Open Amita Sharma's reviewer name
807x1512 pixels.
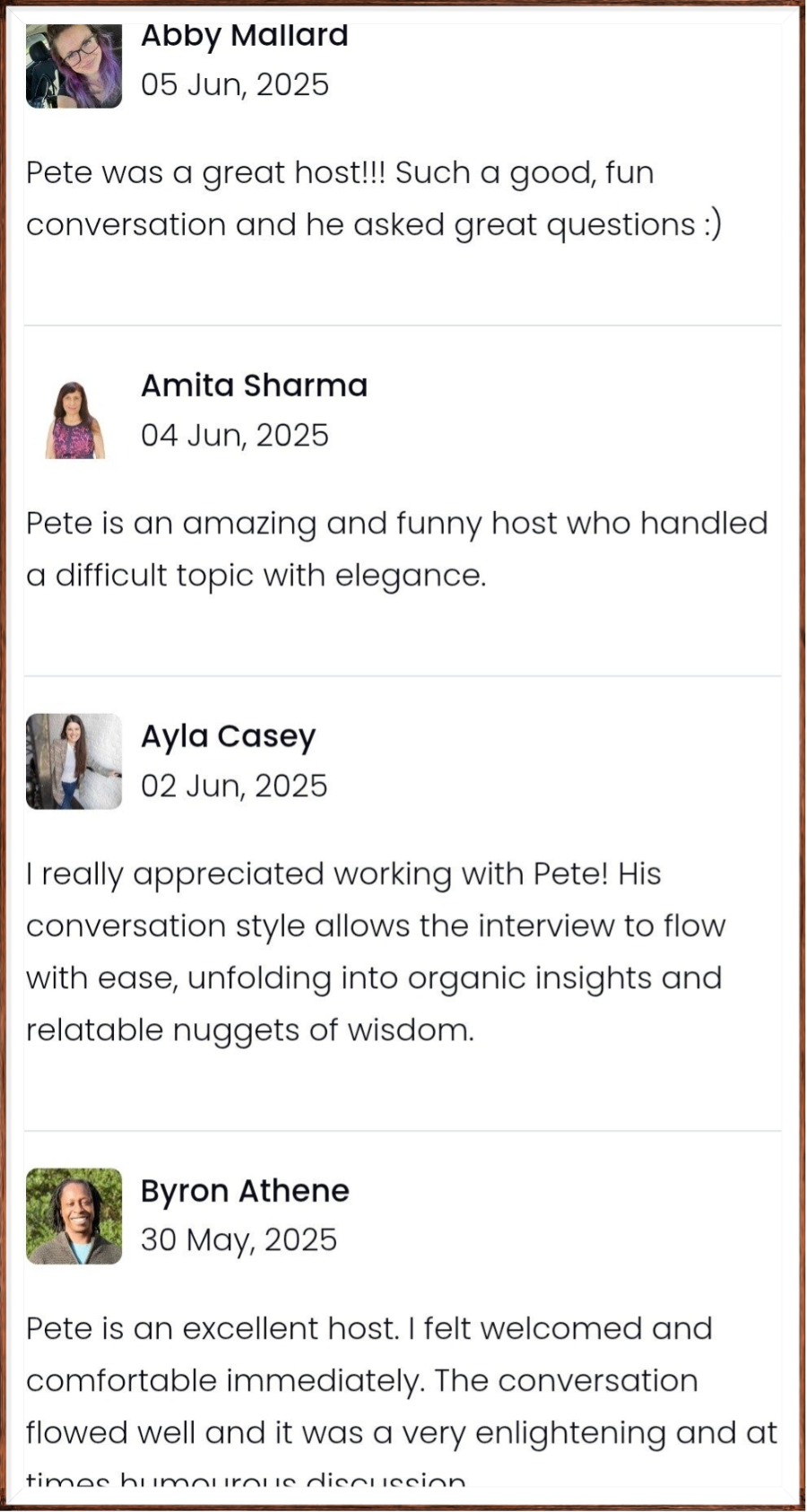[x=254, y=386]
